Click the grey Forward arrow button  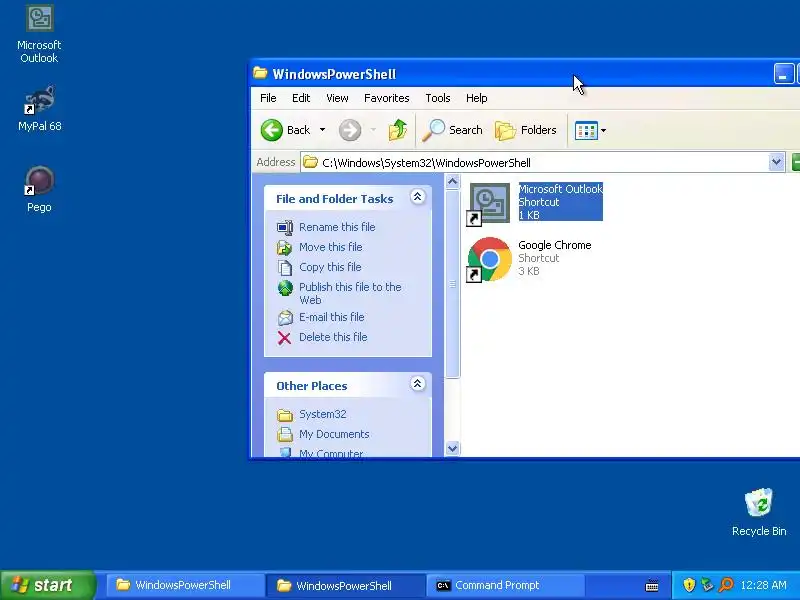pyautogui.click(x=350, y=130)
